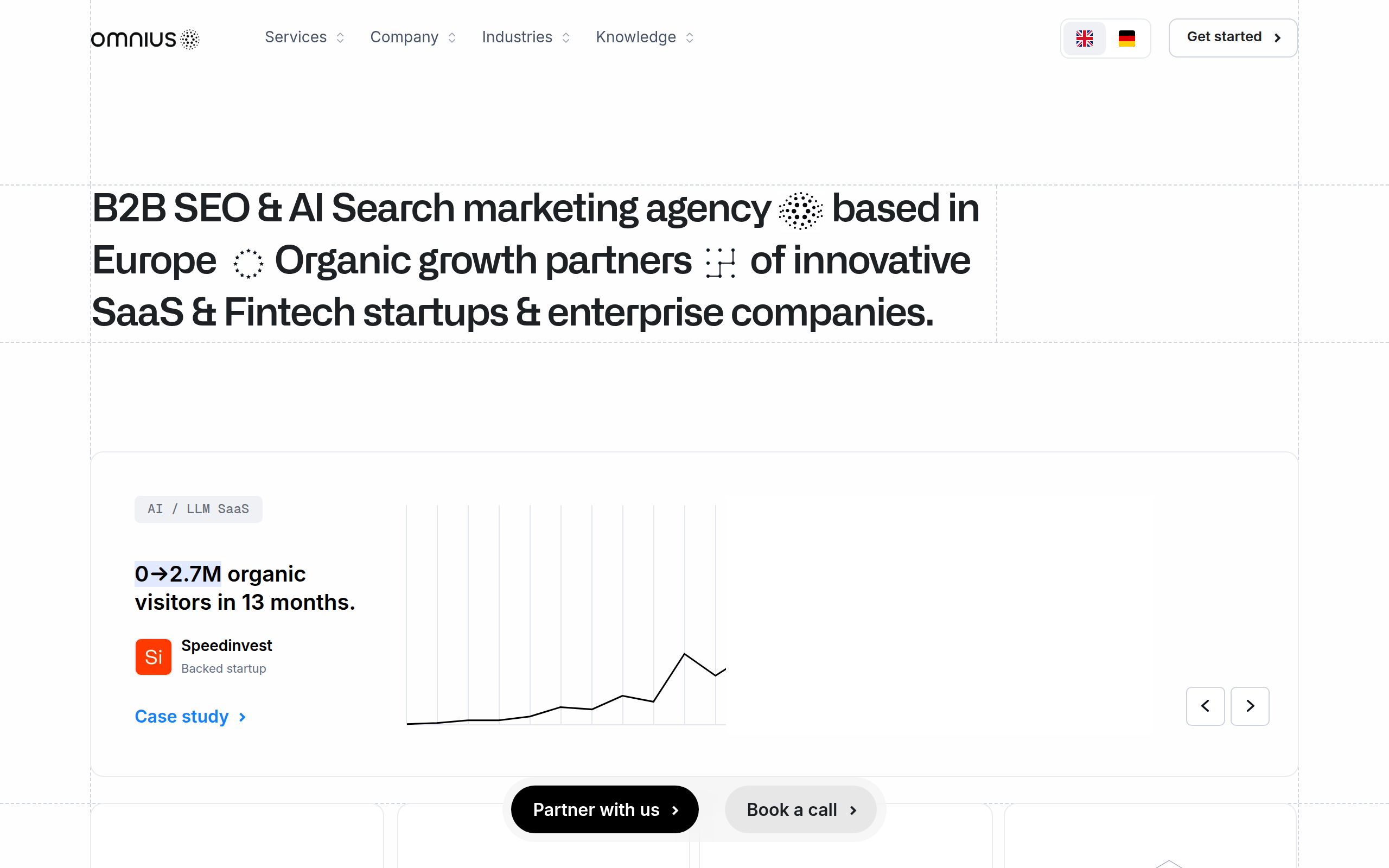The height and width of the screenshot is (868, 1389).
Task: Click the Book a call button
Action: coord(800,809)
